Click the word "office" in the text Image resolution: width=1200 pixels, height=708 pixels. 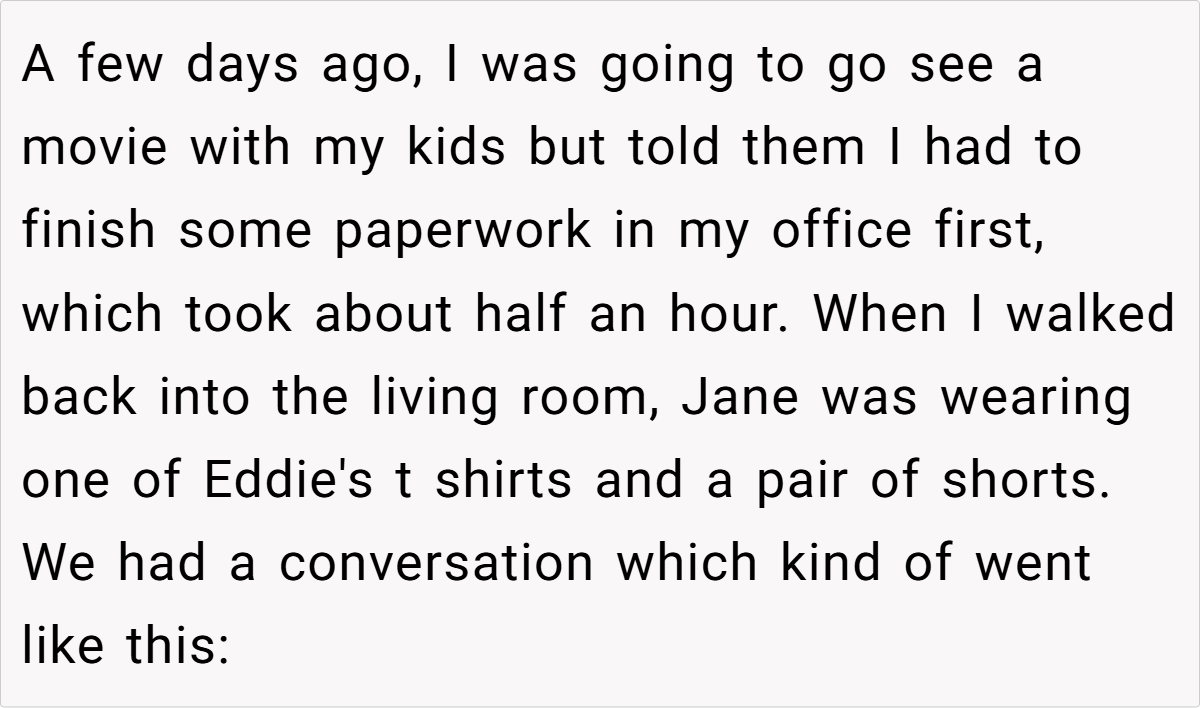click(841, 232)
